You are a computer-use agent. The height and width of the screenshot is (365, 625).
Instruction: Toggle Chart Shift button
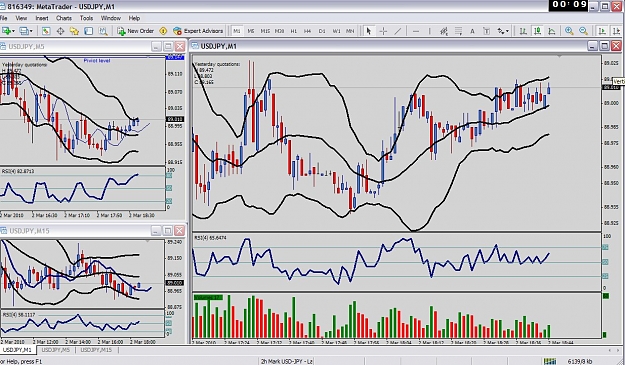click(x=616, y=31)
